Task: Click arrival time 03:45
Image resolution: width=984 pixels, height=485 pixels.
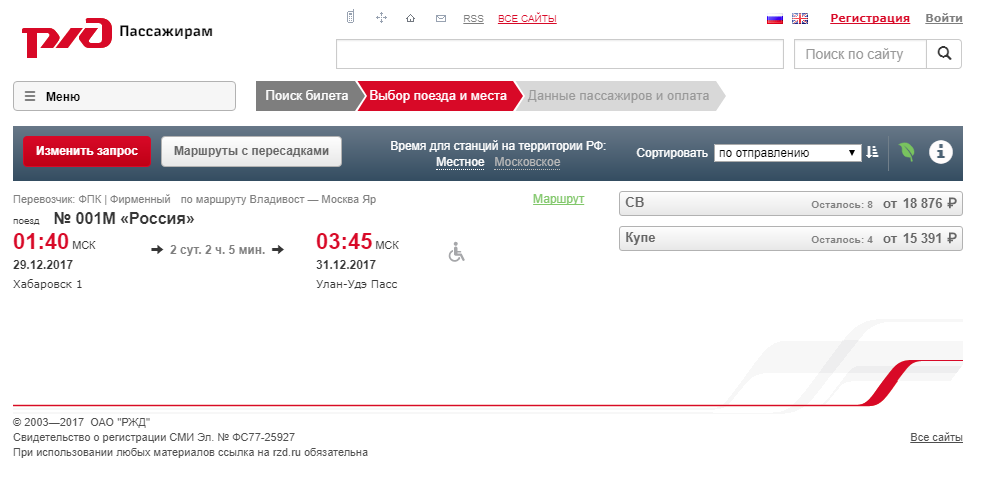Action: [x=344, y=242]
